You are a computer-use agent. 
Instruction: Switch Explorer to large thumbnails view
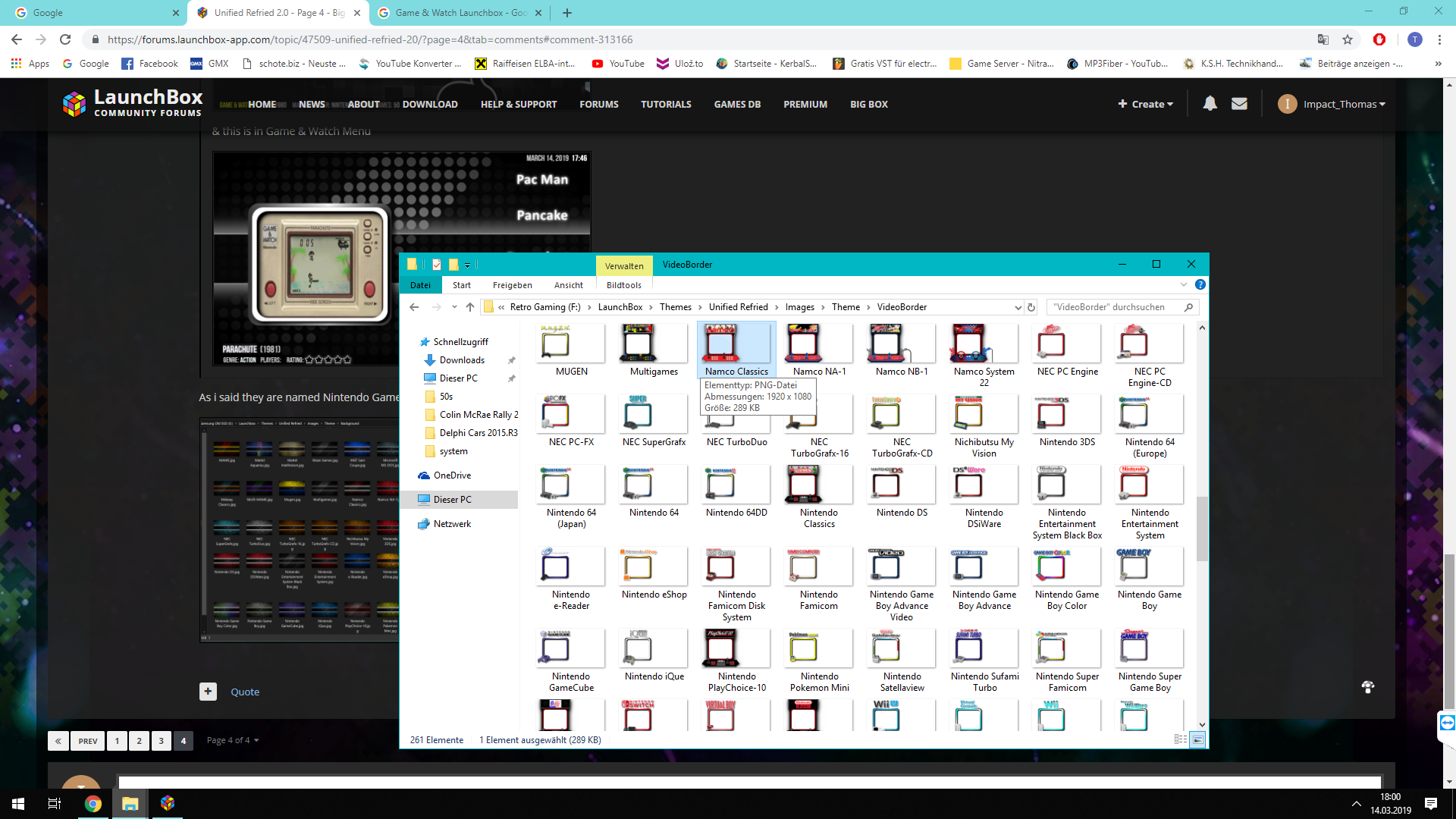(x=1197, y=739)
